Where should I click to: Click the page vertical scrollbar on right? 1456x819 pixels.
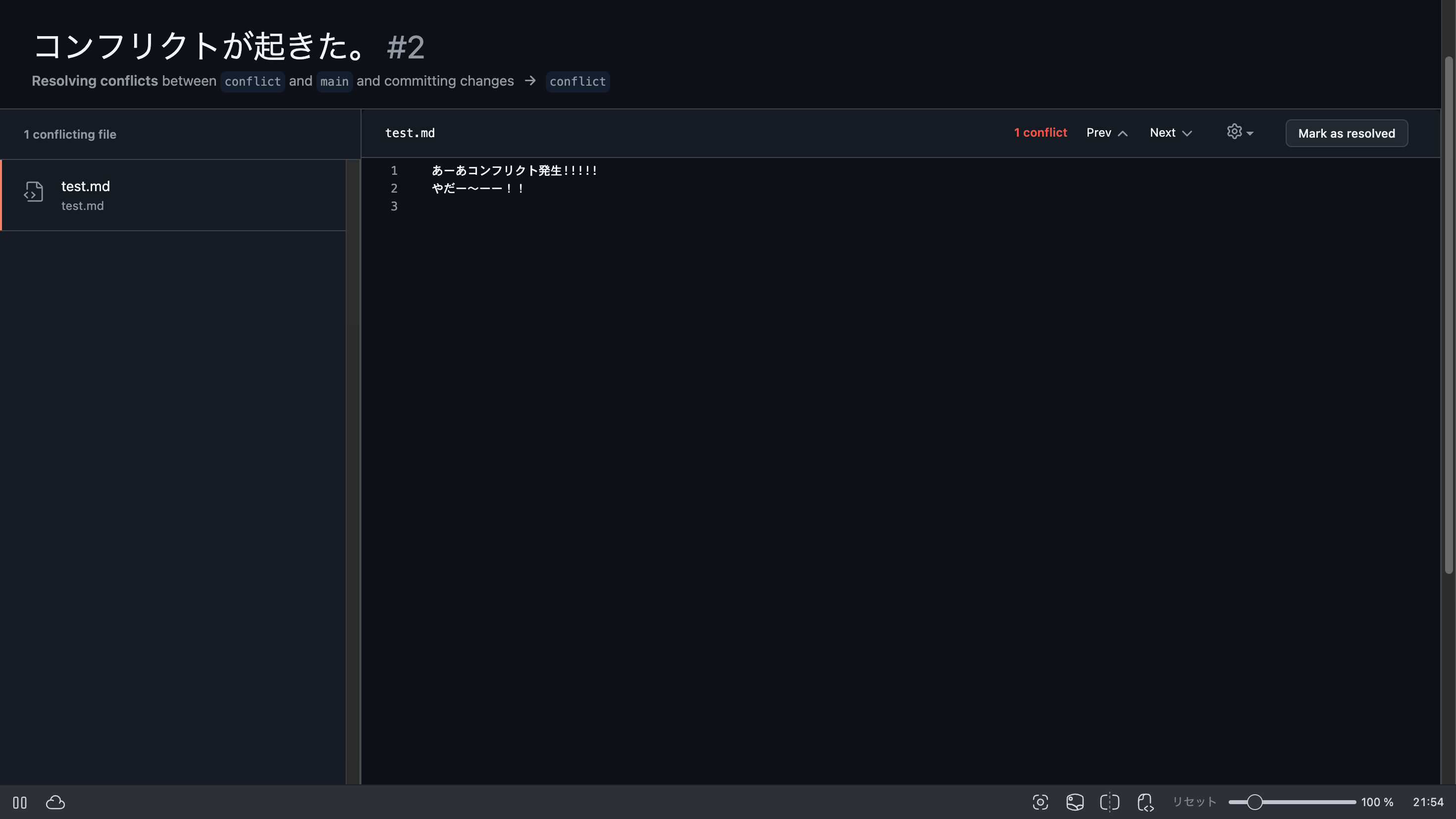point(1449,316)
